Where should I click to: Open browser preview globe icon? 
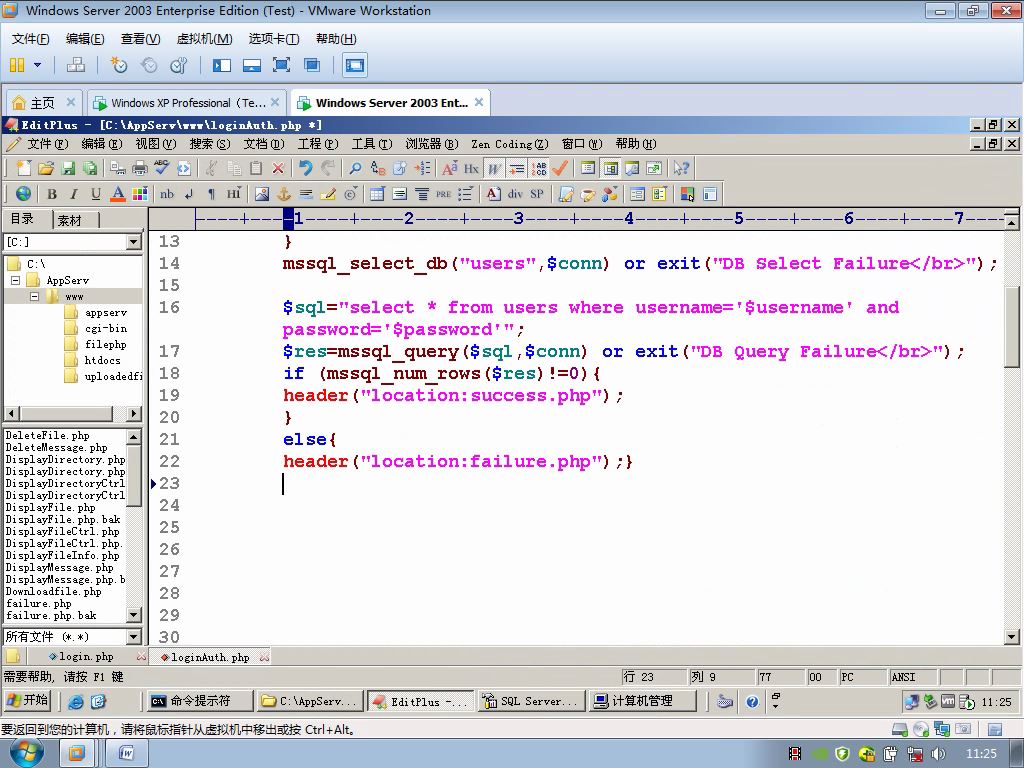tap(24, 194)
